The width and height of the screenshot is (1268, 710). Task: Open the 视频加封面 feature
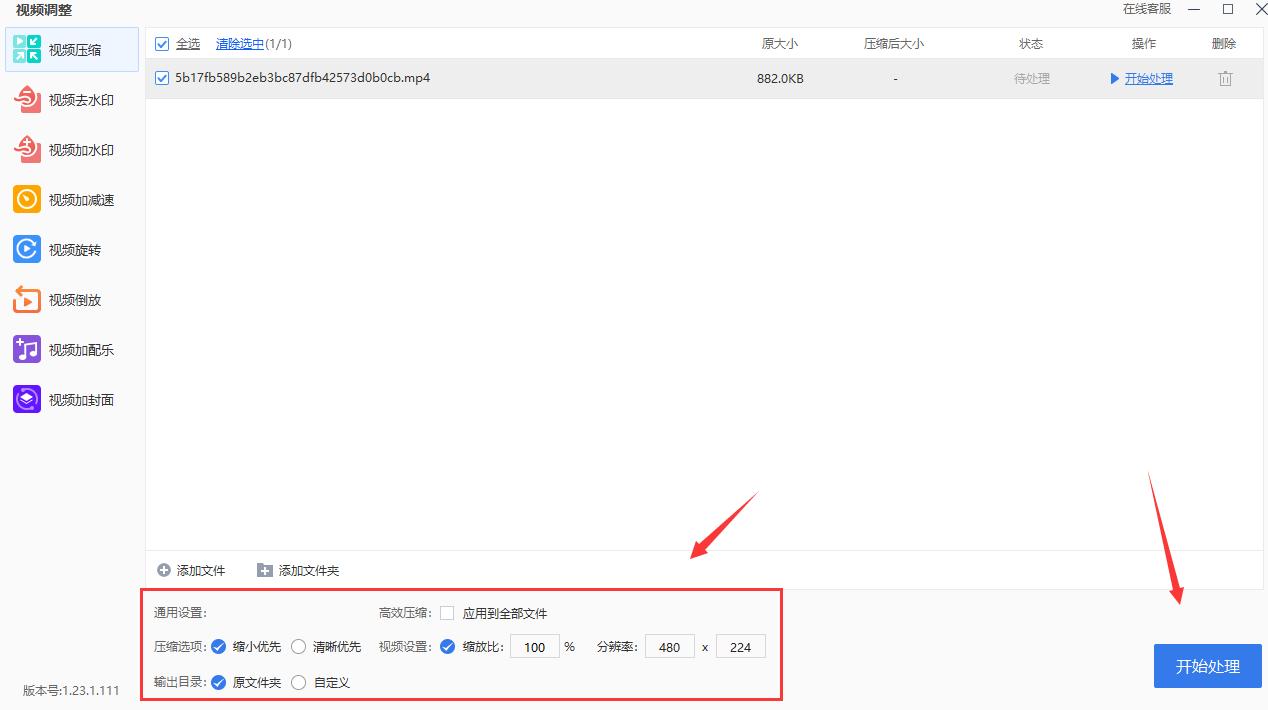click(x=70, y=399)
